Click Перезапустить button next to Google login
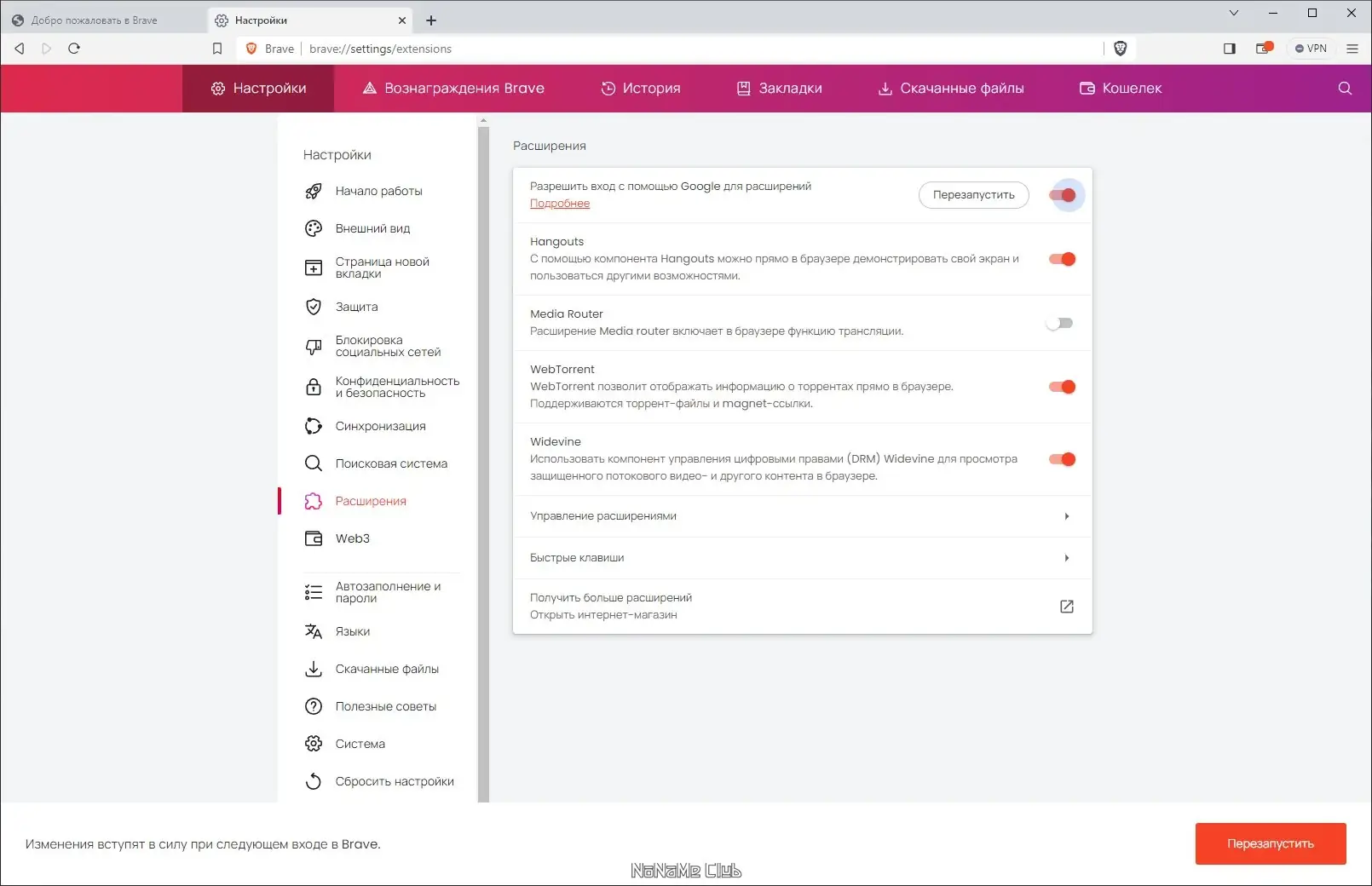This screenshot has height=886, width=1372. (973, 195)
